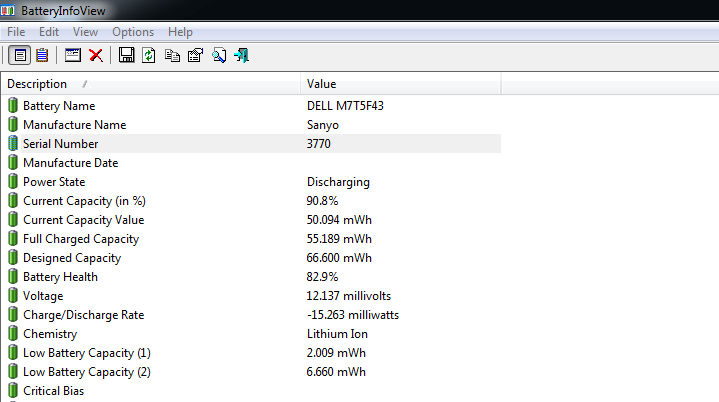Click the battery icon beside Critical Bias

click(x=13, y=391)
